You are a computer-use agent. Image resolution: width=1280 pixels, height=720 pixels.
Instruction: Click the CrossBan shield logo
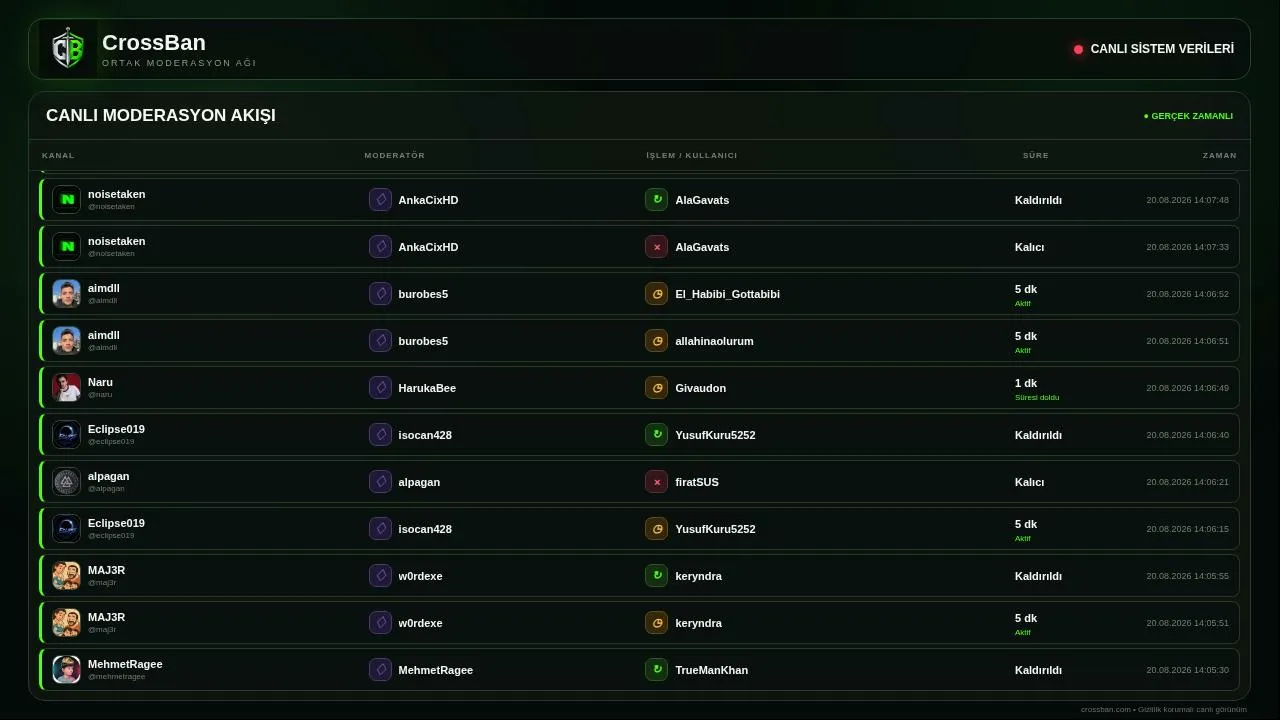click(x=68, y=49)
